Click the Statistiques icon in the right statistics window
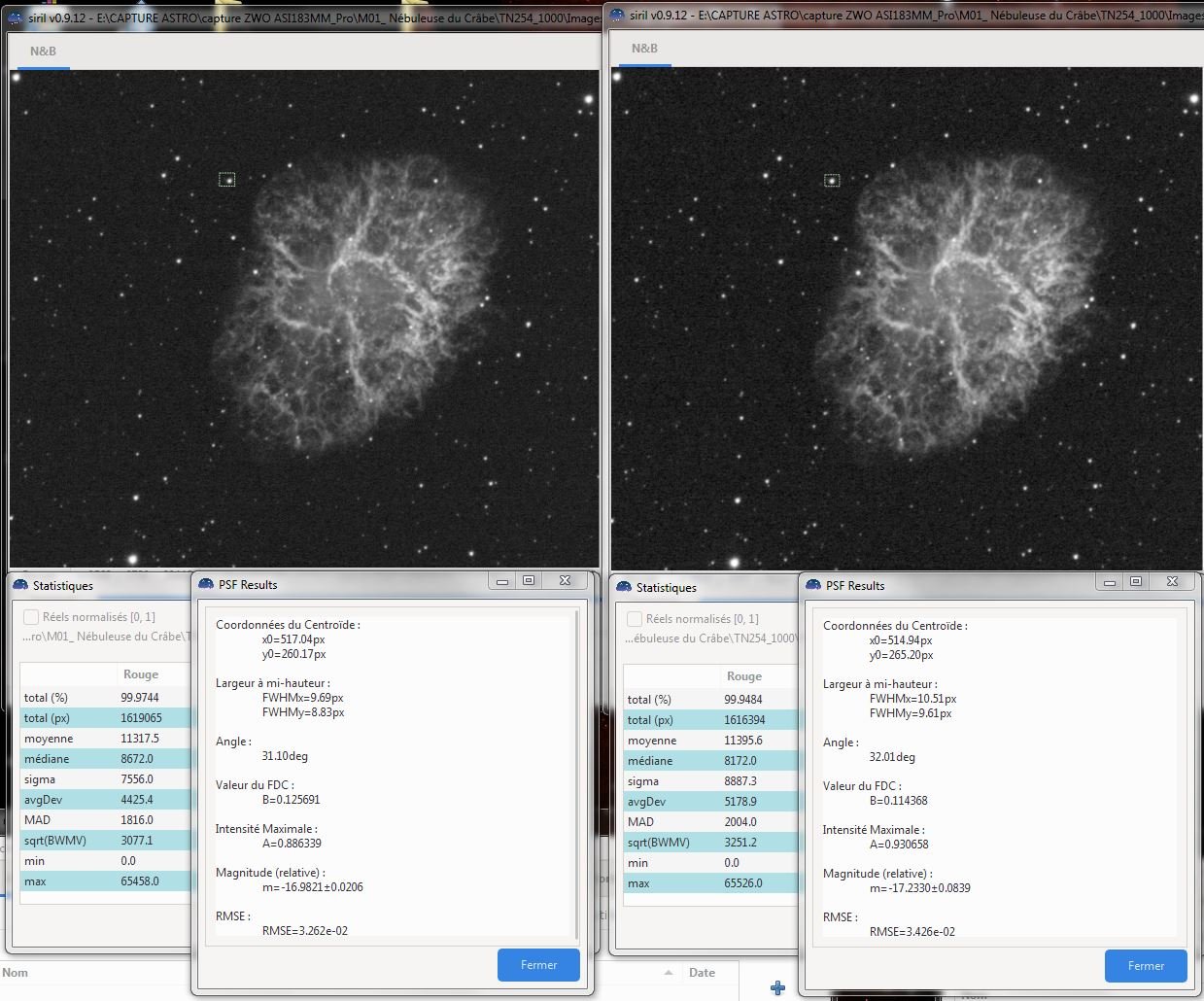Viewport: 1204px width, 1001px height. (624, 587)
